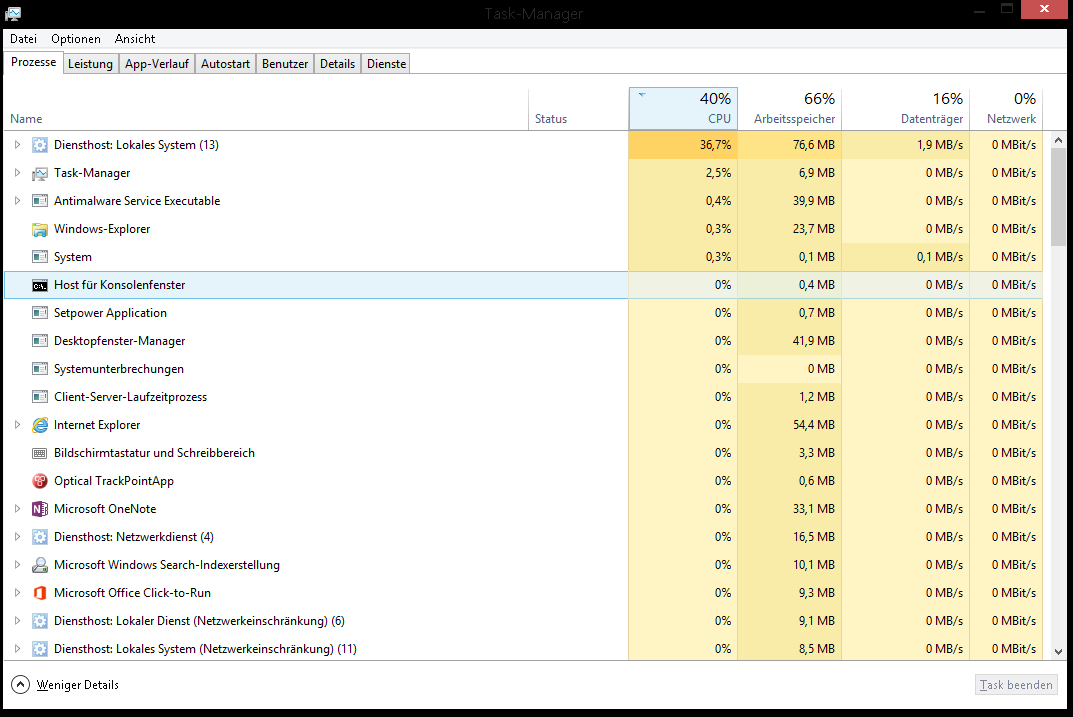Select the Prozesse tab
Screen dimensions: 1073x717
(34, 62)
